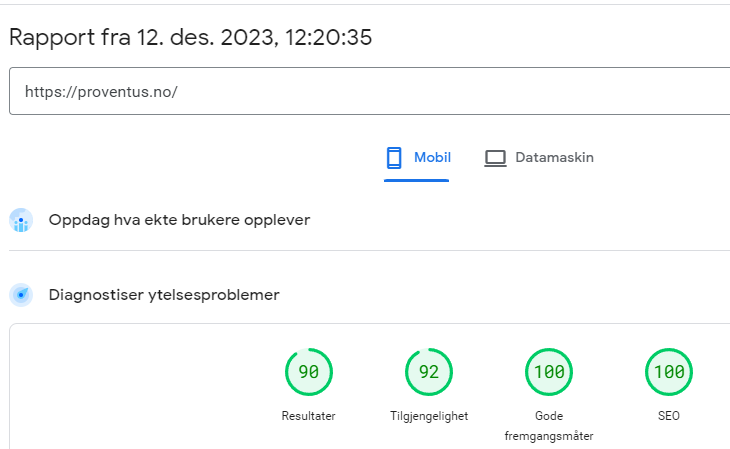730x449 pixels.
Task: Open the SEO score gauge showing 100
Action: pos(669,373)
